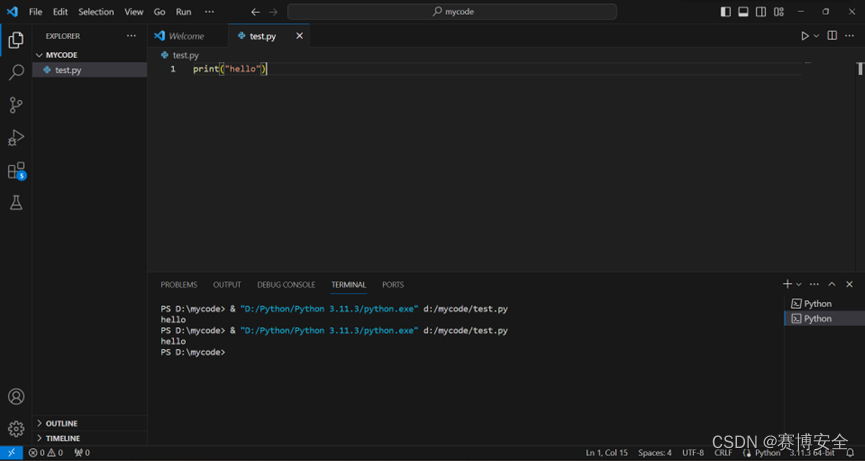Open run options dropdown next to play
This screenshot has width=865, height=461.
tap(816, 36)
